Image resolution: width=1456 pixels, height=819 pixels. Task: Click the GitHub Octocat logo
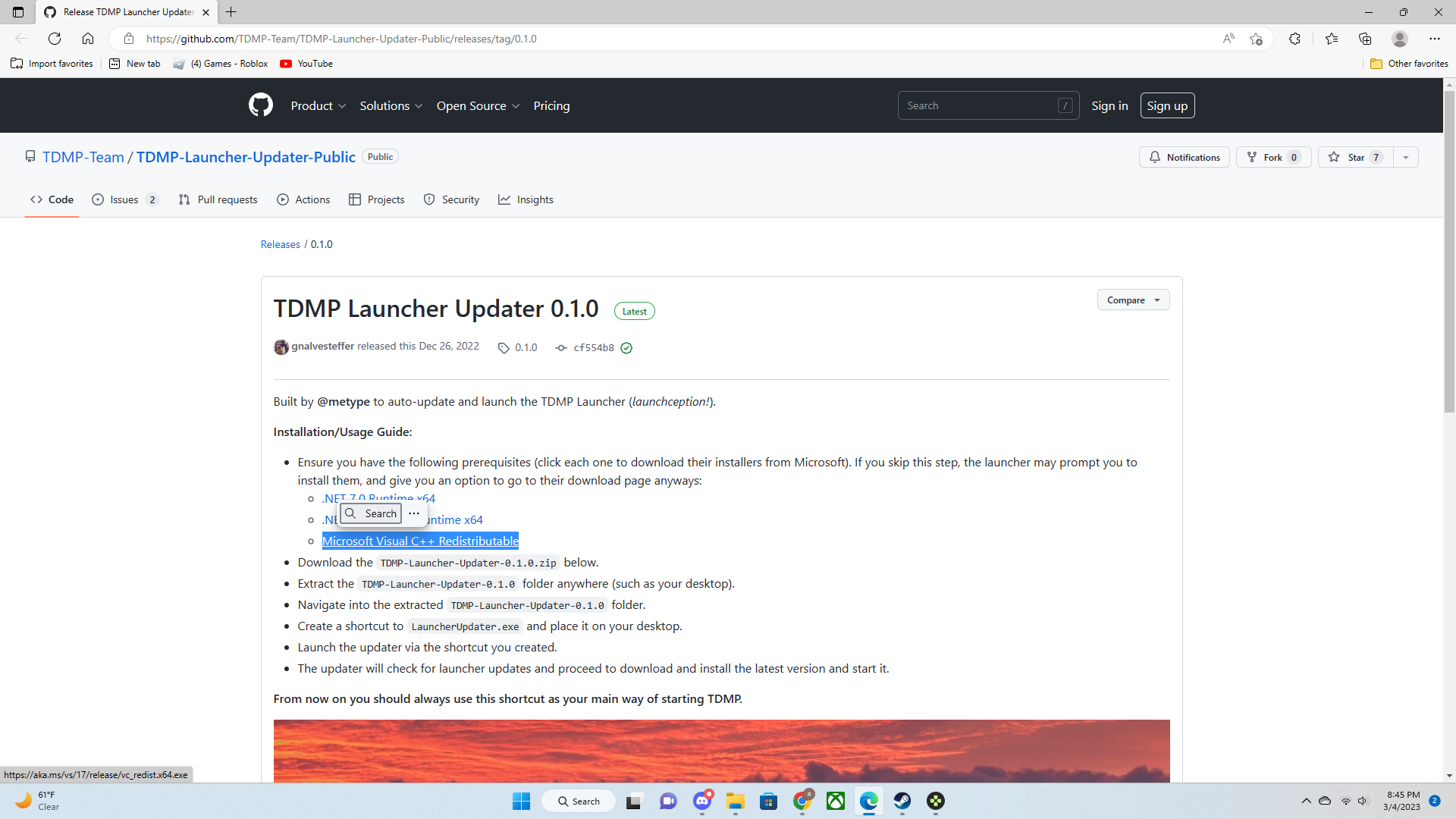point(260,105)
